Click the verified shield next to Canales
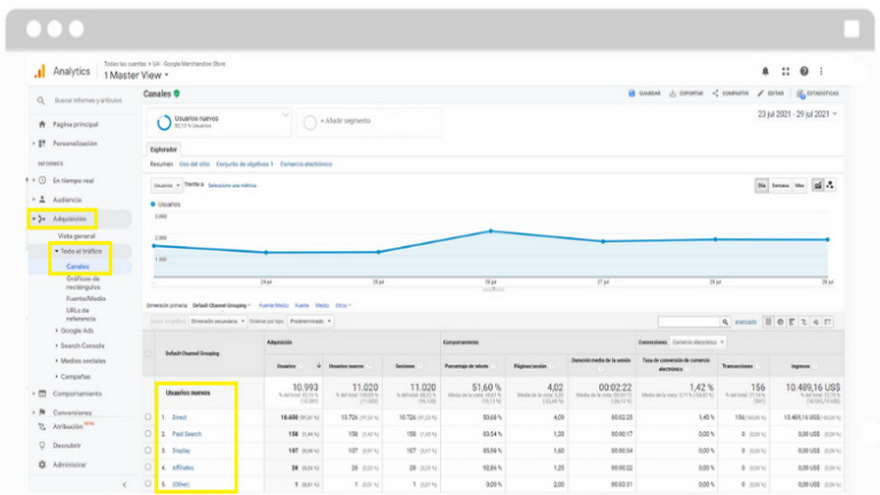 (x=177, y=94)
